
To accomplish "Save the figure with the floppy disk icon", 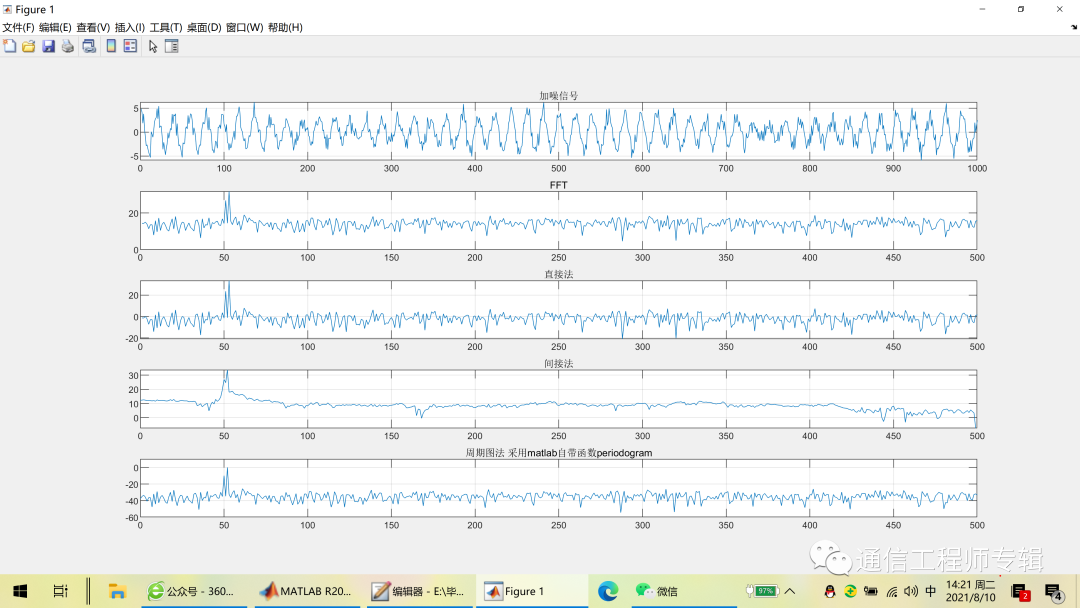I will 48,46.
